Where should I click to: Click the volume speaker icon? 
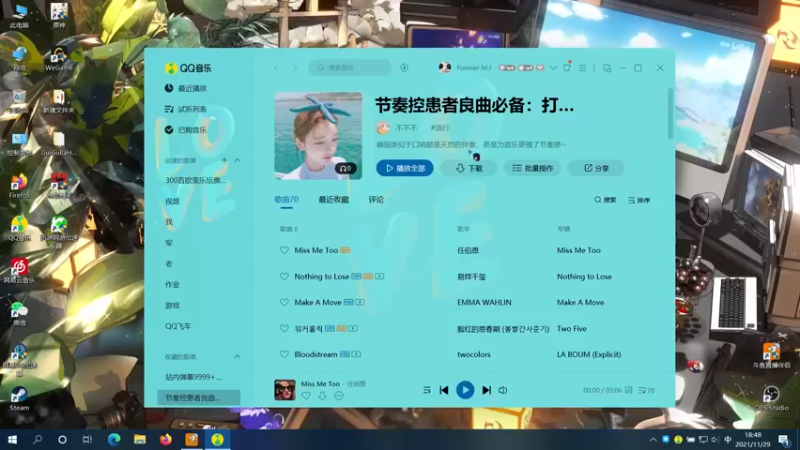[x=503, y=390]
